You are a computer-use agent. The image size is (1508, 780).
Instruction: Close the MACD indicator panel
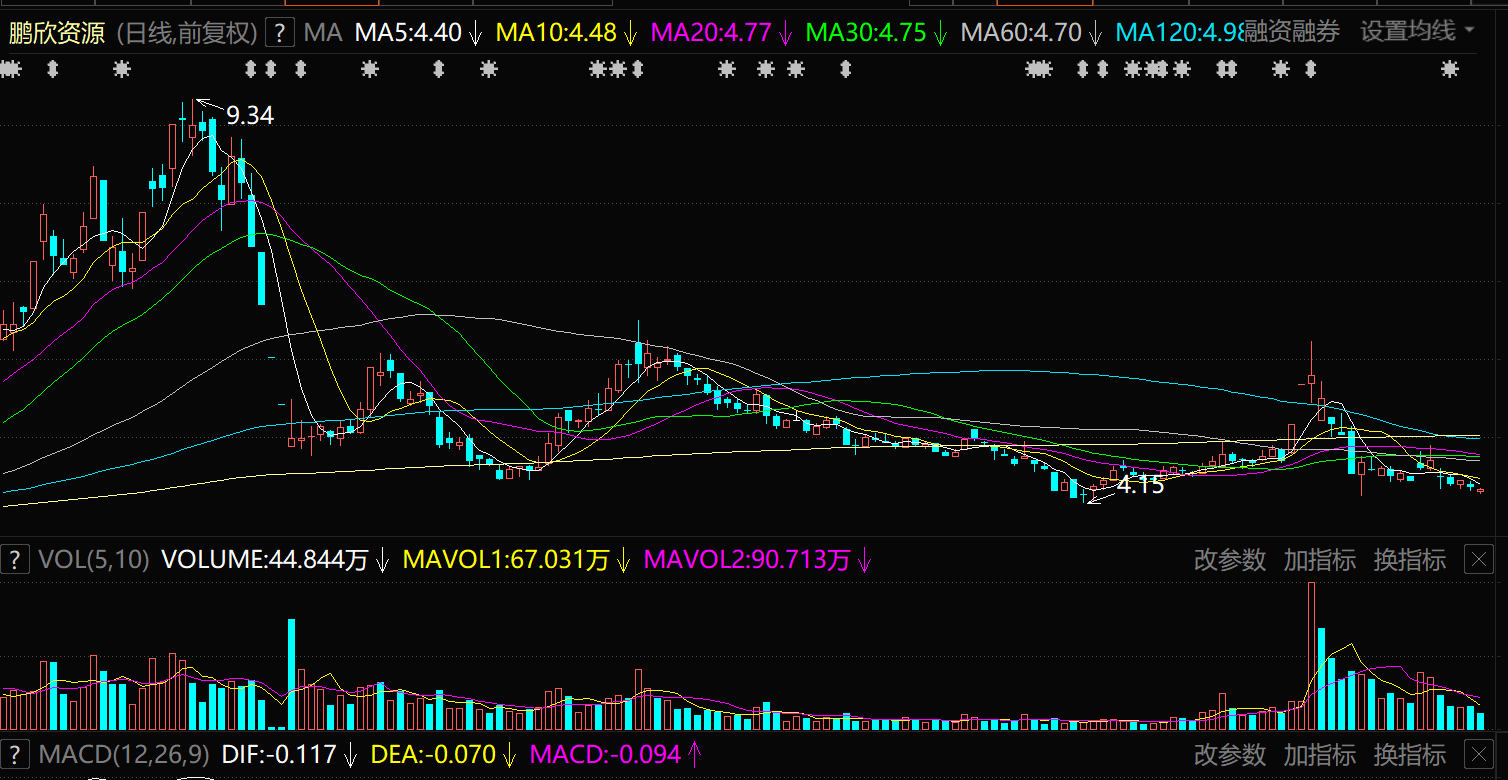point(1478,754)
